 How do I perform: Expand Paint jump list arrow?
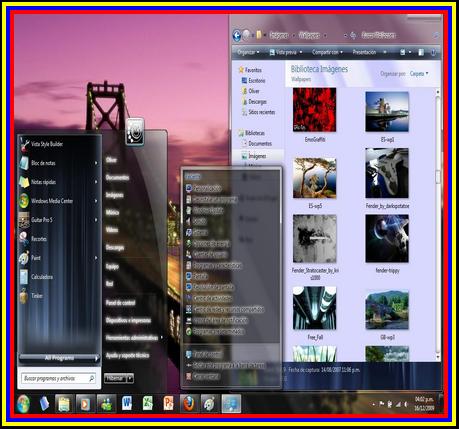coord(96,258)
